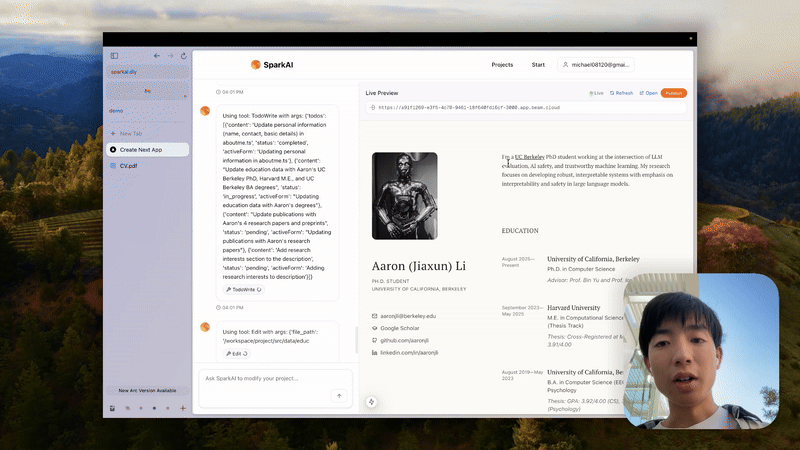Viewport: 800px width, 450px height.
Task: Toggle the Live status indicator
Action: 596,92
